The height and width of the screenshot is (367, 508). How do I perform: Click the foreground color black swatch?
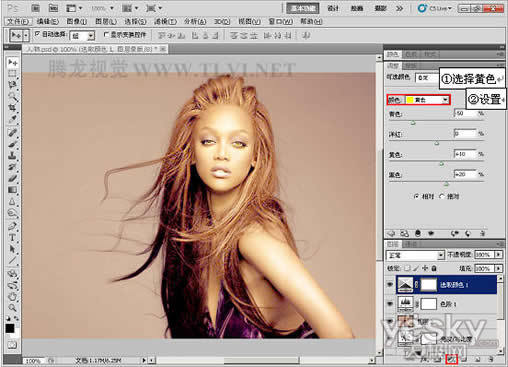(x=10, y=328)
